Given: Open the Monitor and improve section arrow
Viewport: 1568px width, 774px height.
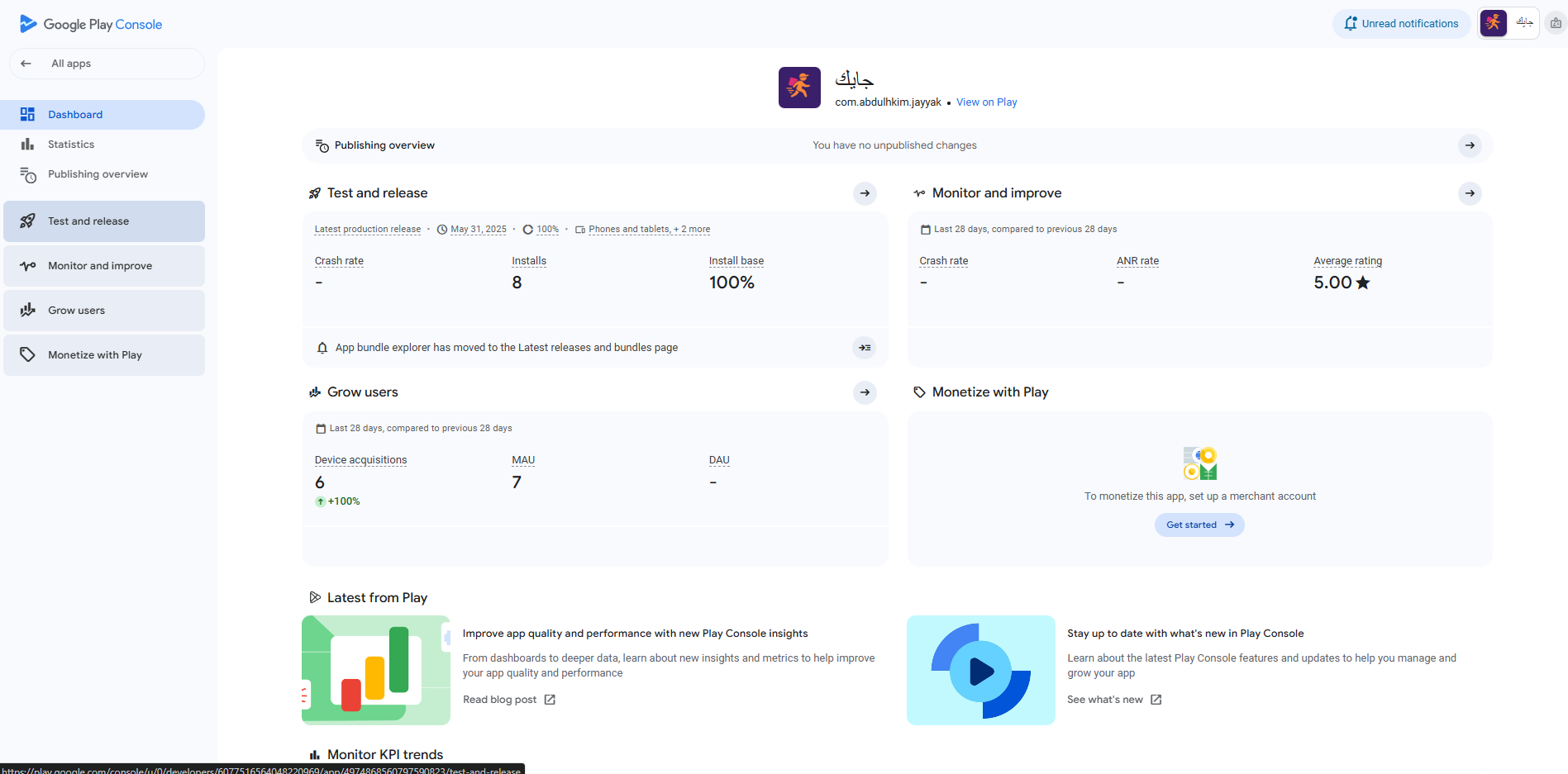Looking at the screenshot, I should [x=1469, y=193].
